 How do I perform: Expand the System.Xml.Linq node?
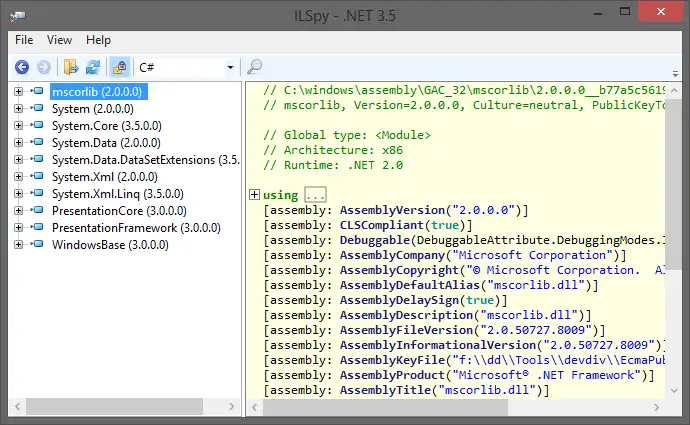18,193
